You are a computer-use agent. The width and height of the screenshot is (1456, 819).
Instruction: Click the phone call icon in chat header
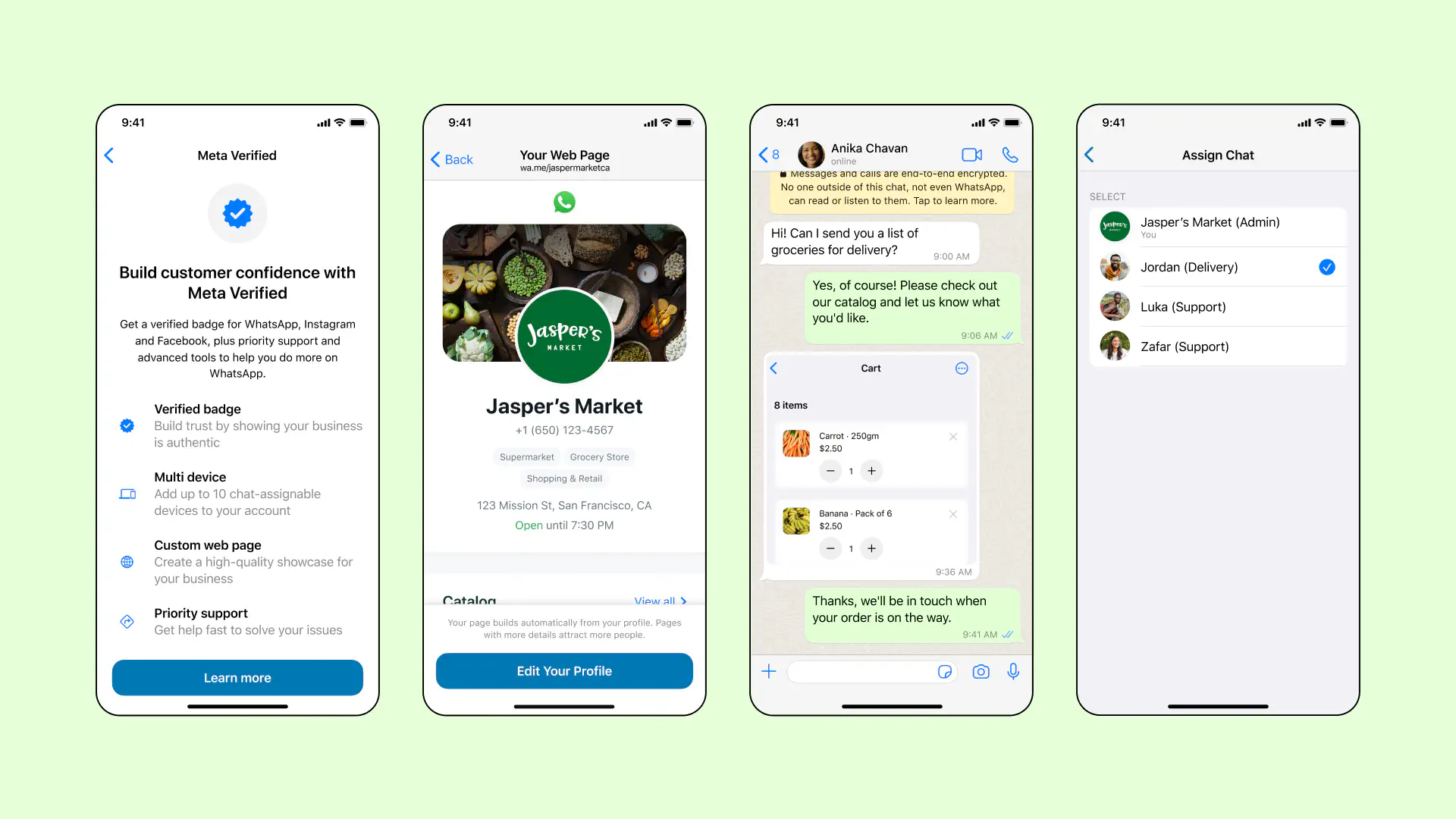pyautogui.click(x=1010, y=154)
